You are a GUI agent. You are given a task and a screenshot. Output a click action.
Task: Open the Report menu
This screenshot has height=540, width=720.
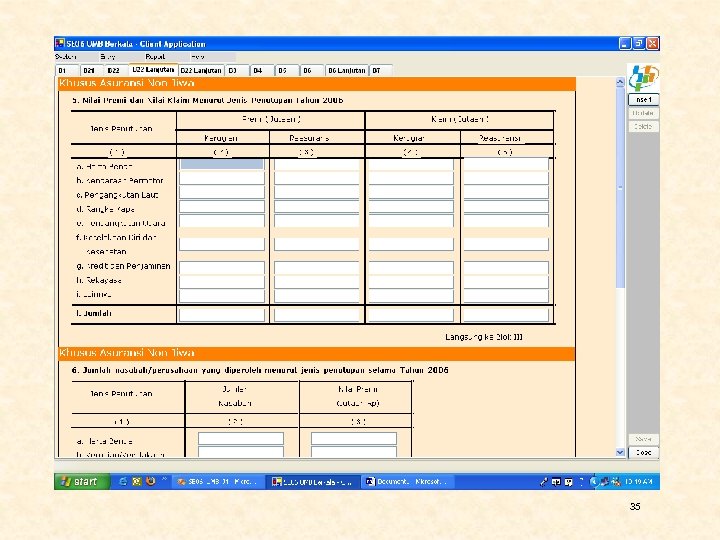point(155,57)
